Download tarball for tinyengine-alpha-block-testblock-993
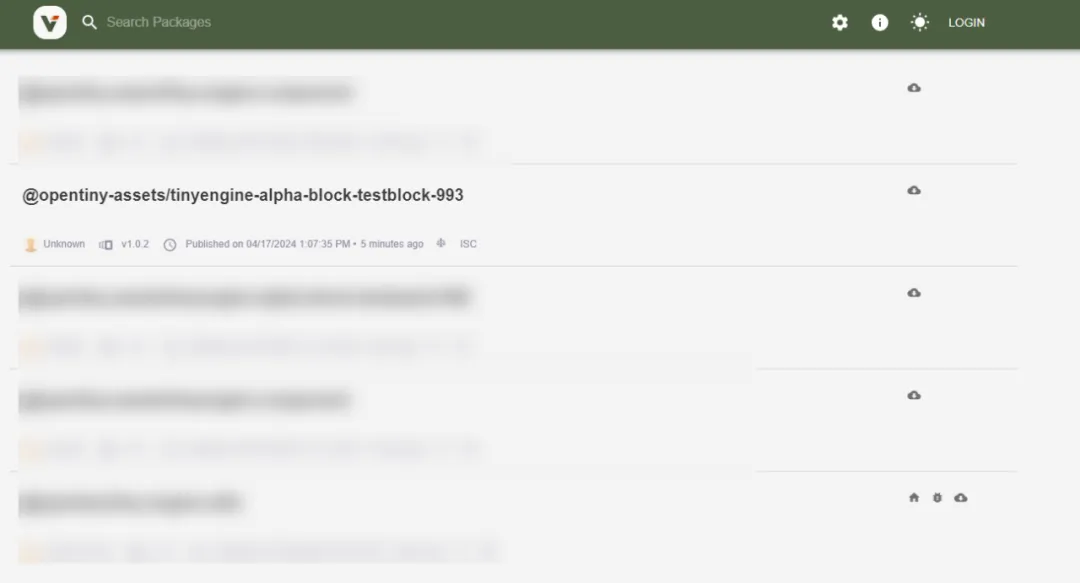The image size is (1080, 583). pos(914,190)
